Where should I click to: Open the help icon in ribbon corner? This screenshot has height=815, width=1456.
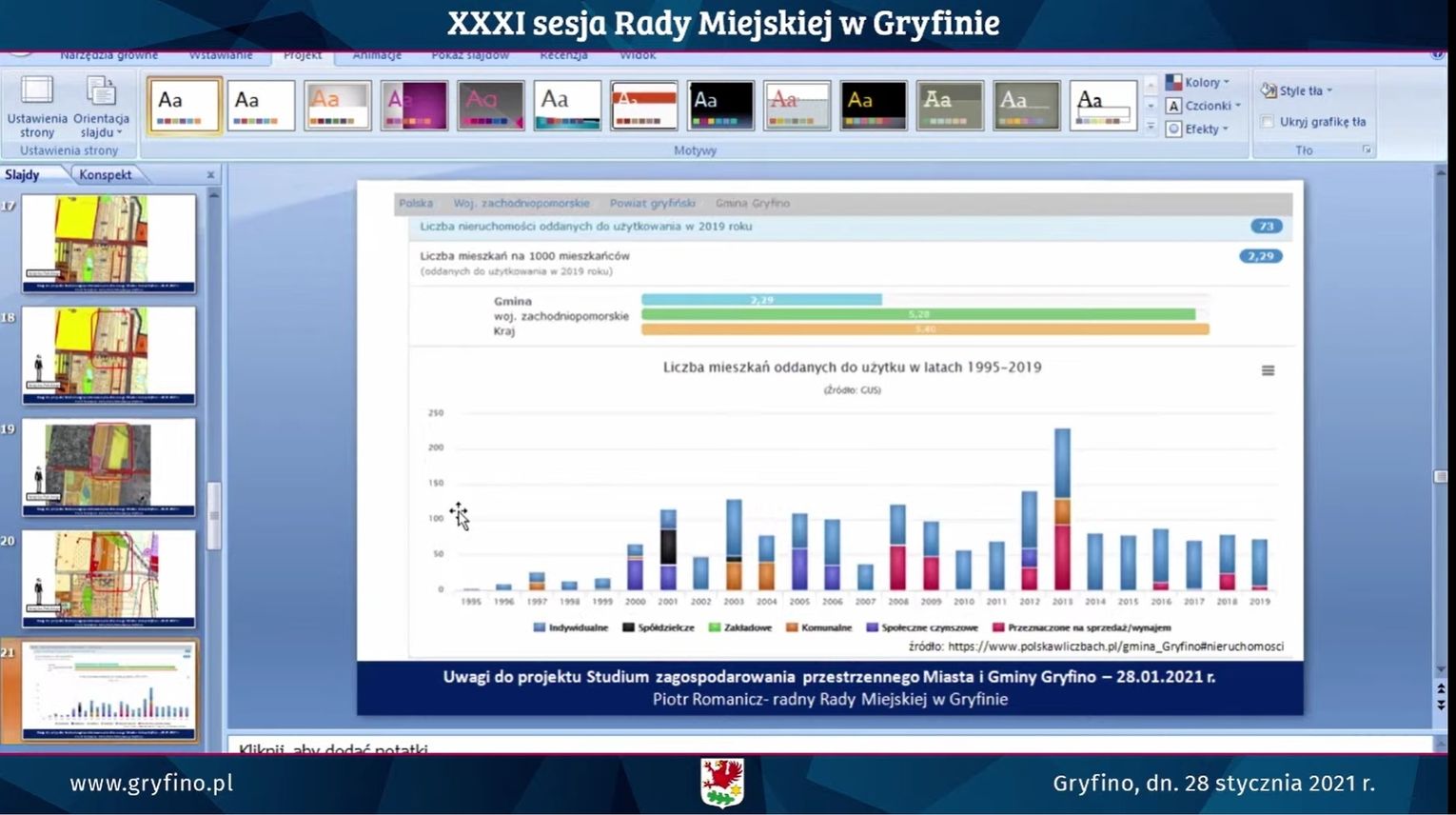pyautogui.click(x=1437, y=55)
